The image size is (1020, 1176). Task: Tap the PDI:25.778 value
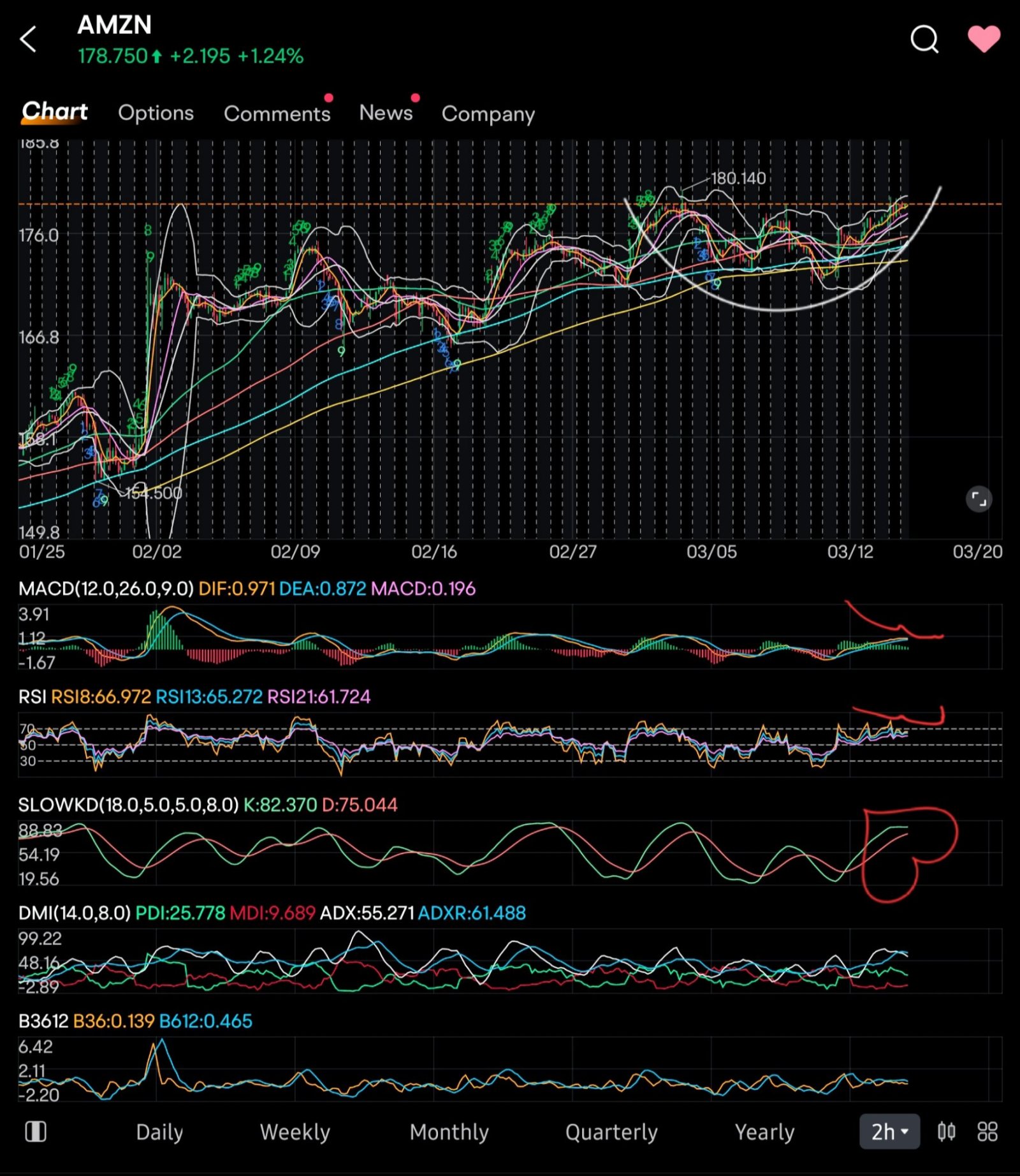click(x=180, y=913)
